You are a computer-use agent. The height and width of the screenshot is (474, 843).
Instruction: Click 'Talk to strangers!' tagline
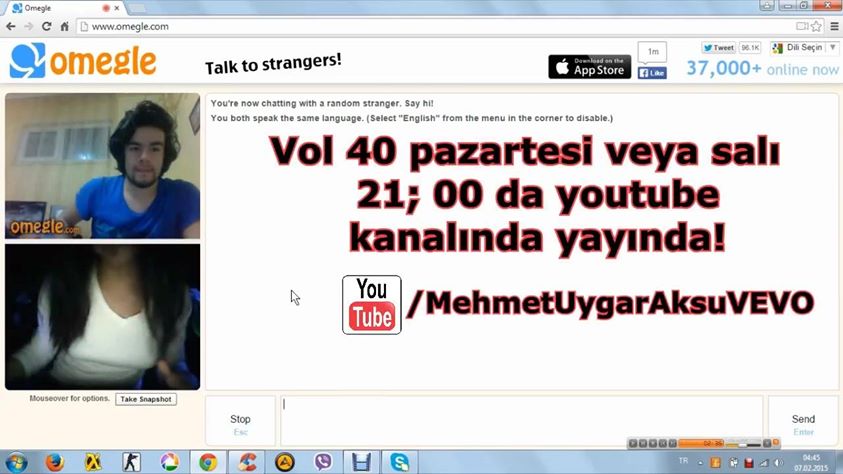click(x=273, y=64)
